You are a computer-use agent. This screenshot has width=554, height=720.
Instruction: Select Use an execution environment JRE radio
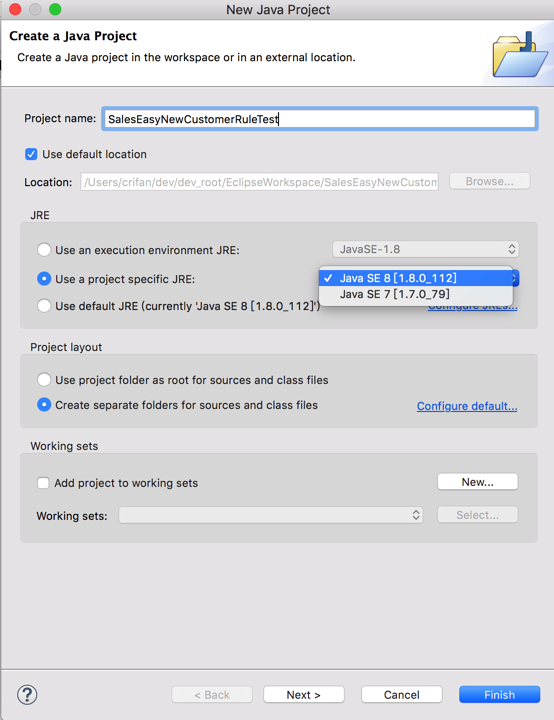point(44,250)
